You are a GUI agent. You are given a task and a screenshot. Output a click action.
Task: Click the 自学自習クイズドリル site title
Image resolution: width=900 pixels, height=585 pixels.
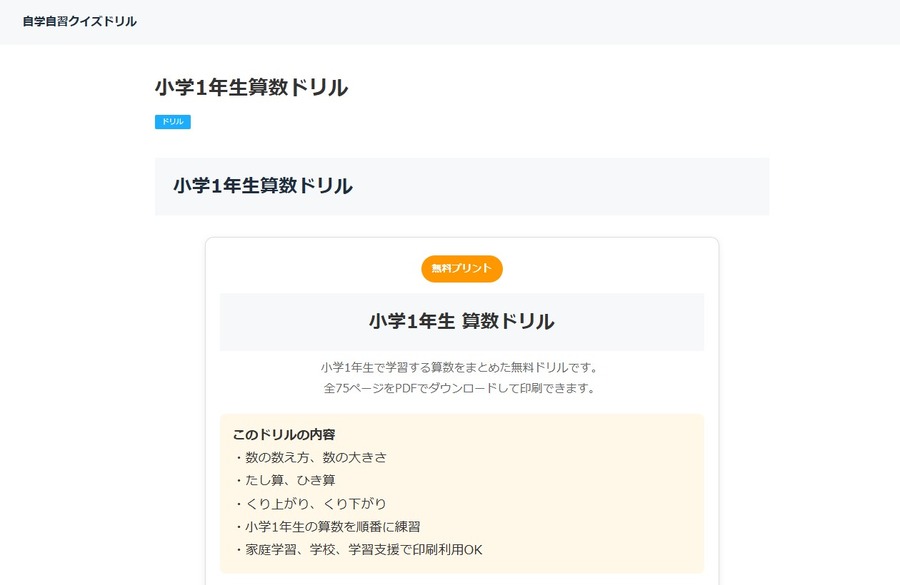coord(80,21)
